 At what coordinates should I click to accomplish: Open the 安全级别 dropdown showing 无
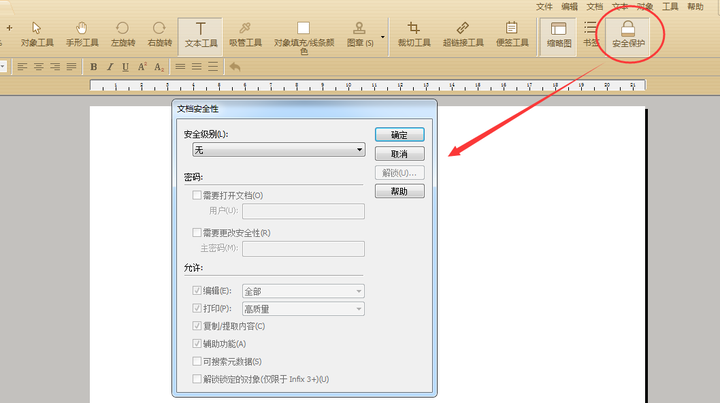coord(279,150)
